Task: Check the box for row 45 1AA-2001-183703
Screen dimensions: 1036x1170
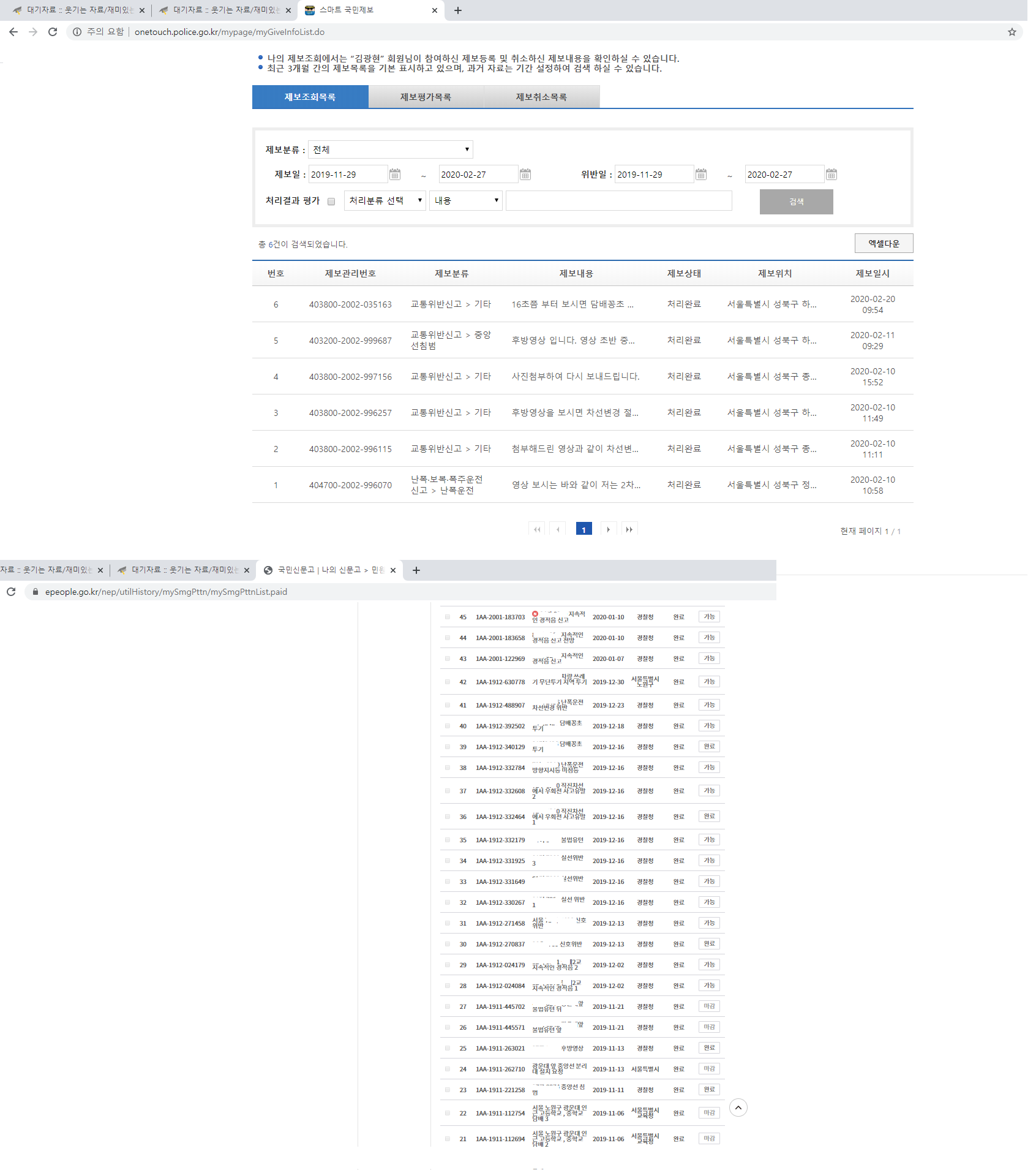Action: (x=448, y=617)
